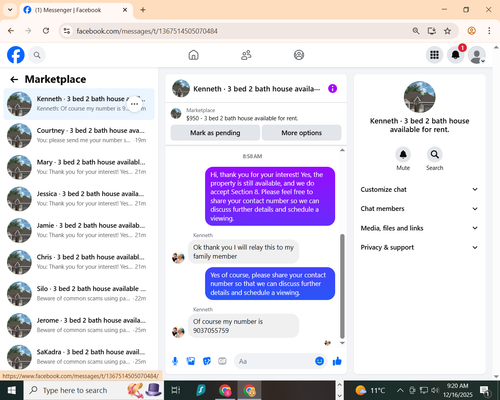Open Courtney's conversation

point(79,135)
